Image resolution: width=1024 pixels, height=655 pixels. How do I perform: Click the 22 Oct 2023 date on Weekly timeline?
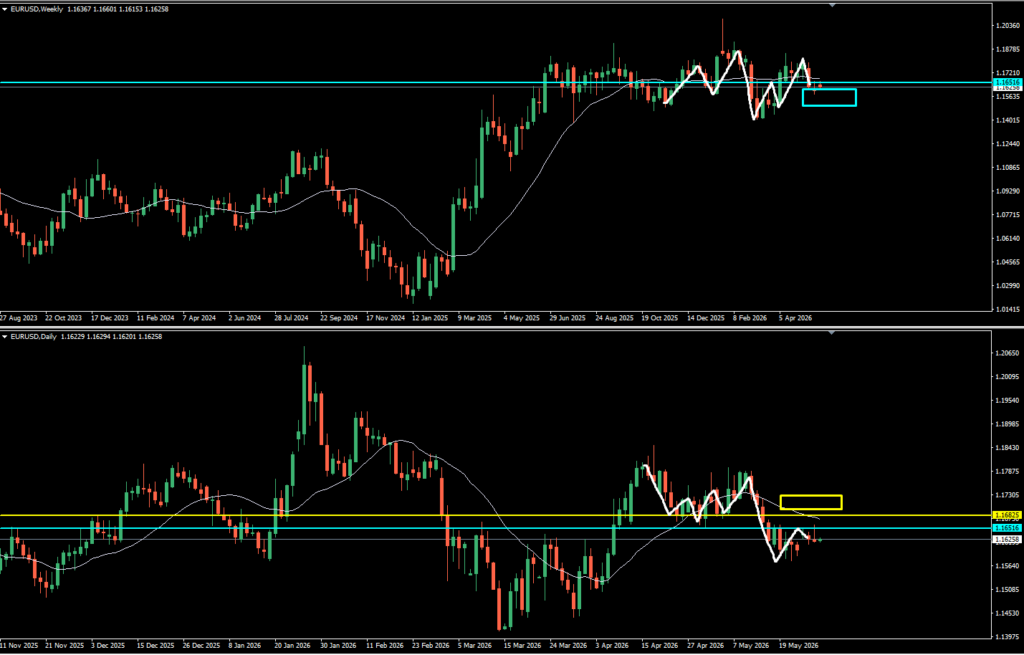pos(63,319)
